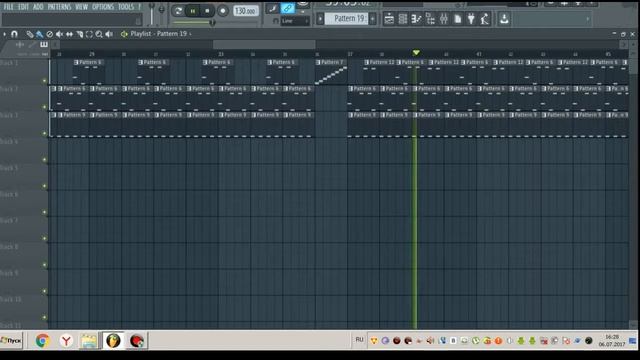Select the Zoom tool
Viewport: 640px width, 360px height.
[99, 34]
